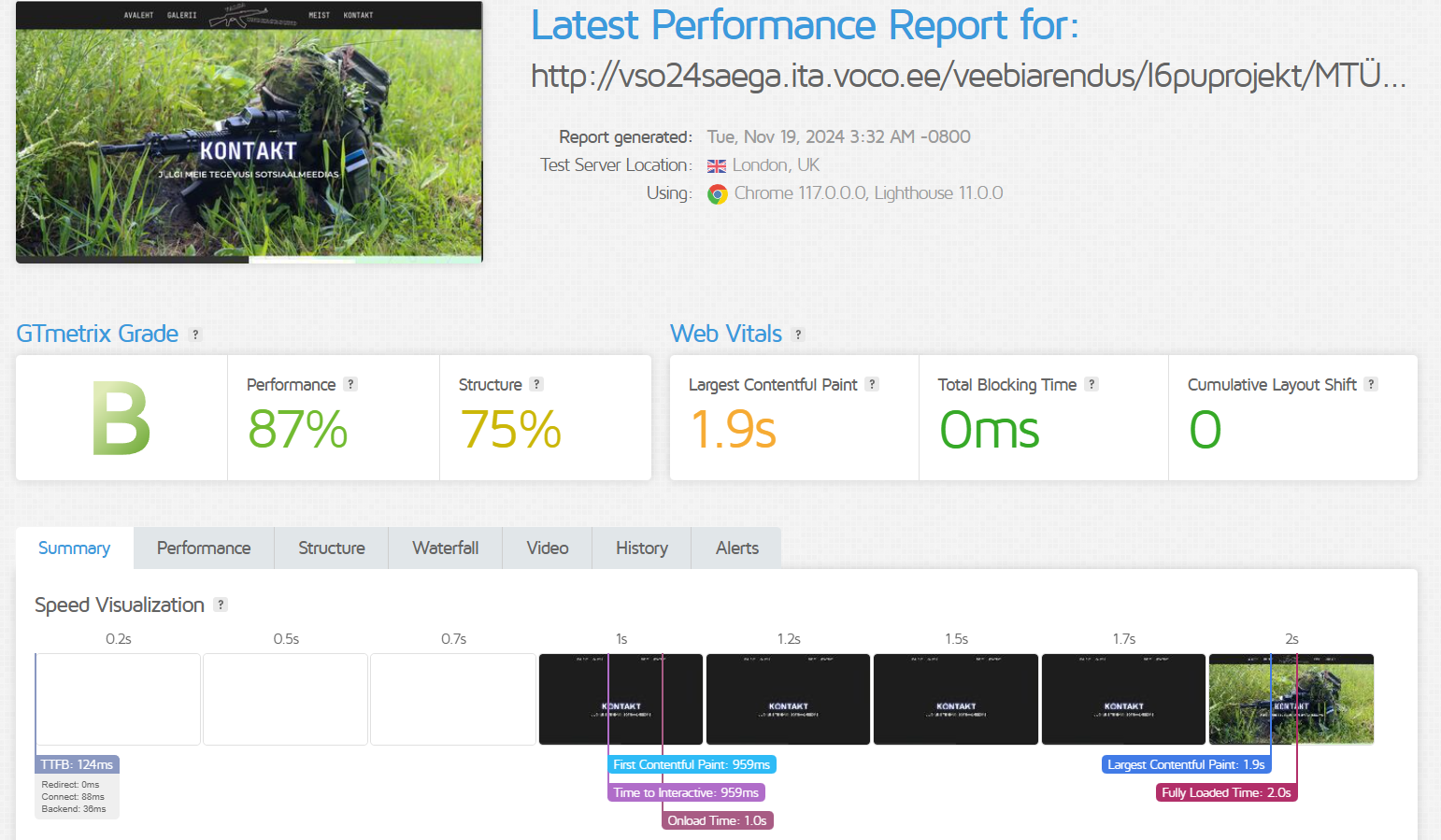Click the website screenshot preview thumbnail
Screen dimensions: 1441x840
tap(250, 133)
